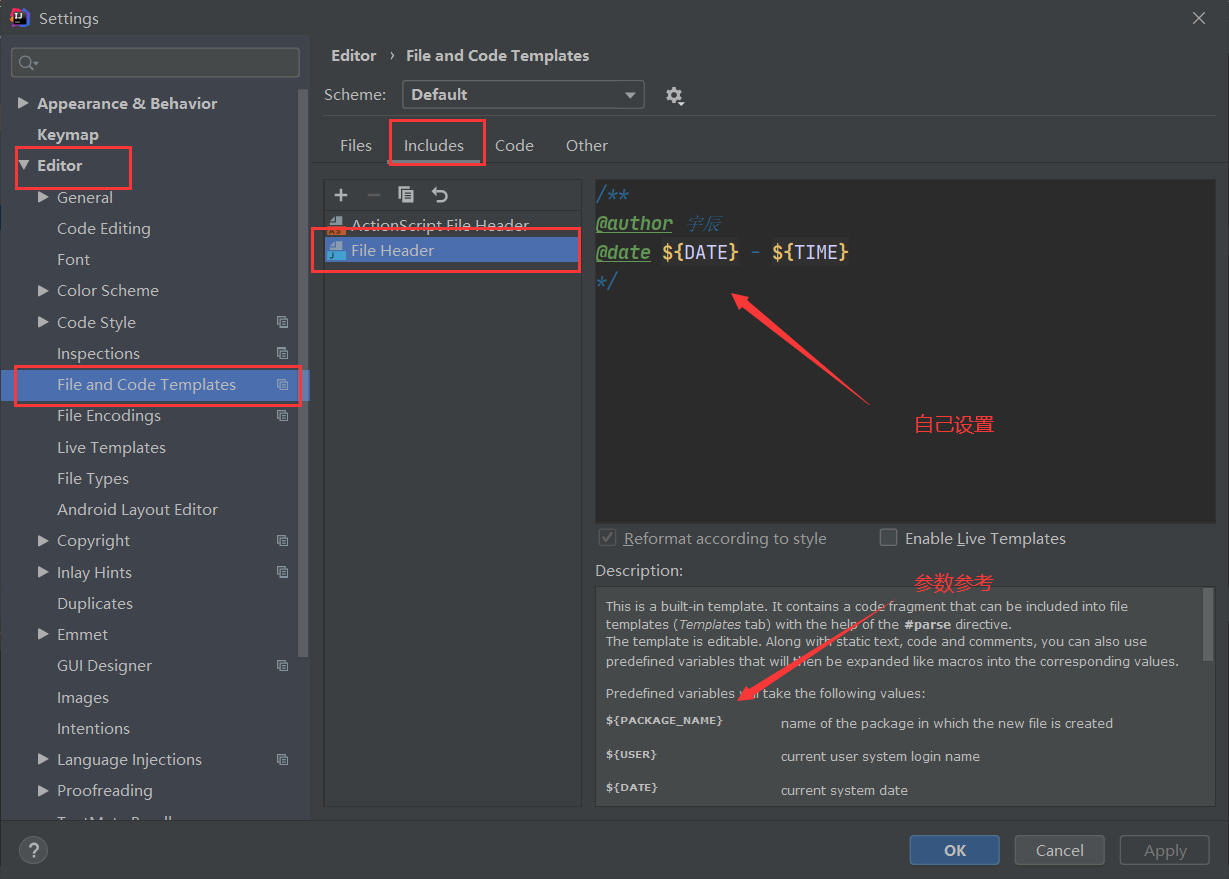
Task: Open GUI Designer settings
Action: 105,666
